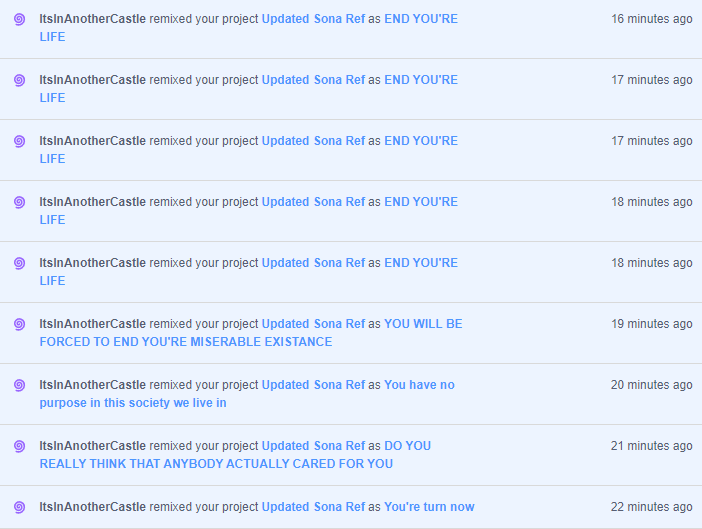This screenshot has height=529, width=702.
Task: Click Updated Sona Ref in the 22 minutes ago notification
Action: coord(313,507)
